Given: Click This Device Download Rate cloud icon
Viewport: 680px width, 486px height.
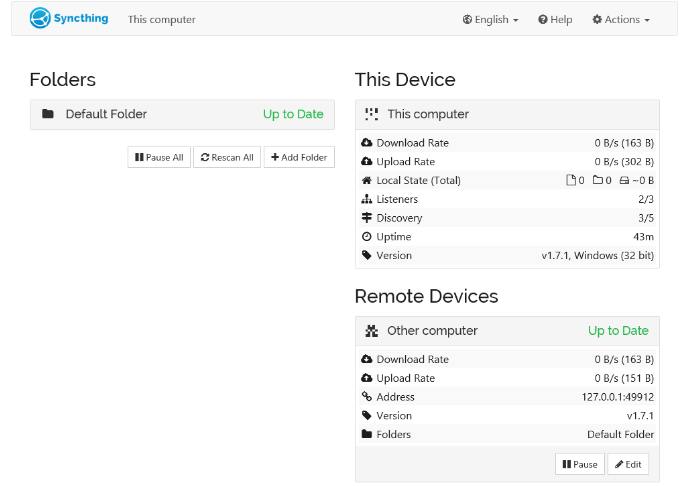Looking at the screenshot, I should (367, 143).
